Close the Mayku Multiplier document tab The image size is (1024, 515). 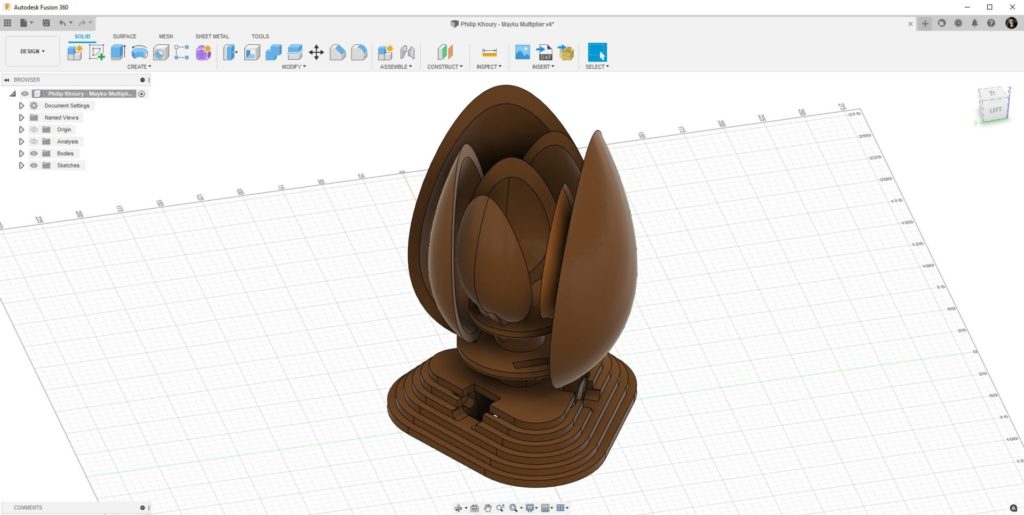(x=911, y=23)
